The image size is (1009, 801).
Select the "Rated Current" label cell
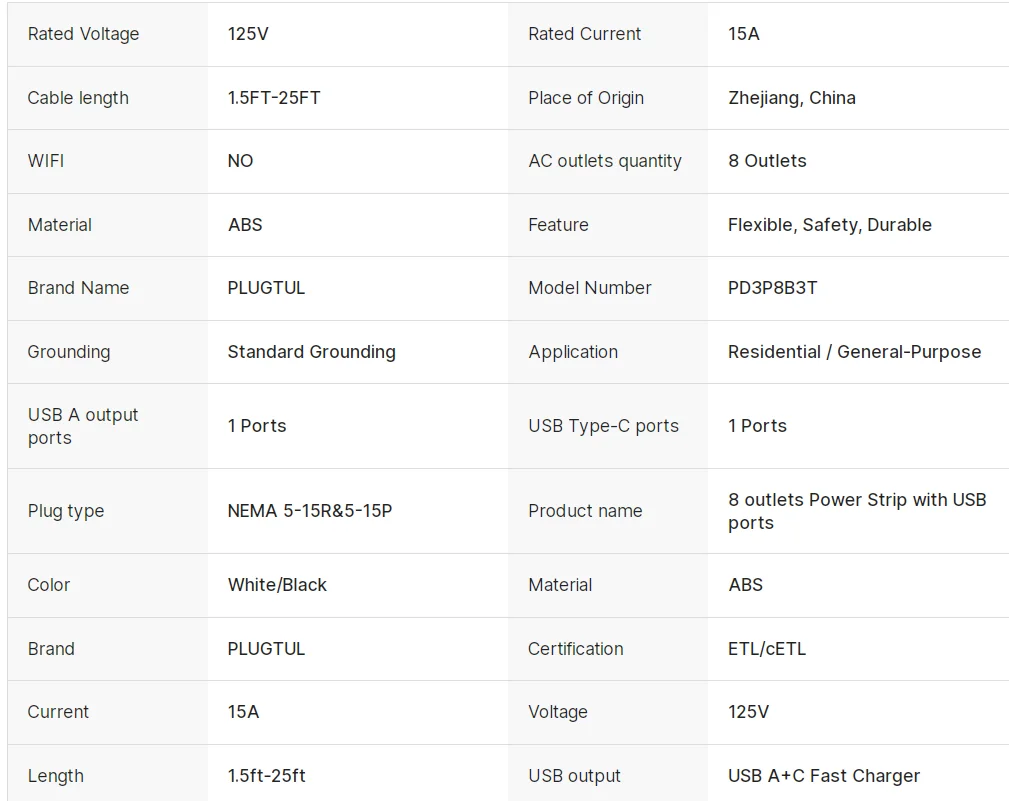[x=584, y=34]
